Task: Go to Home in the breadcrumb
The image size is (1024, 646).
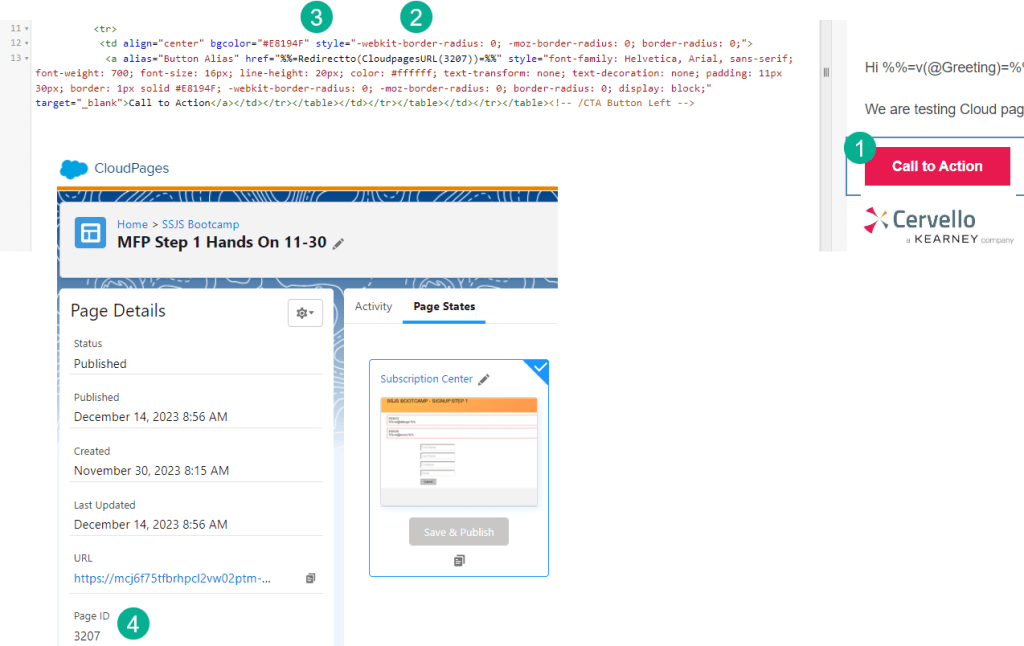Action: (x=132, y=225)
